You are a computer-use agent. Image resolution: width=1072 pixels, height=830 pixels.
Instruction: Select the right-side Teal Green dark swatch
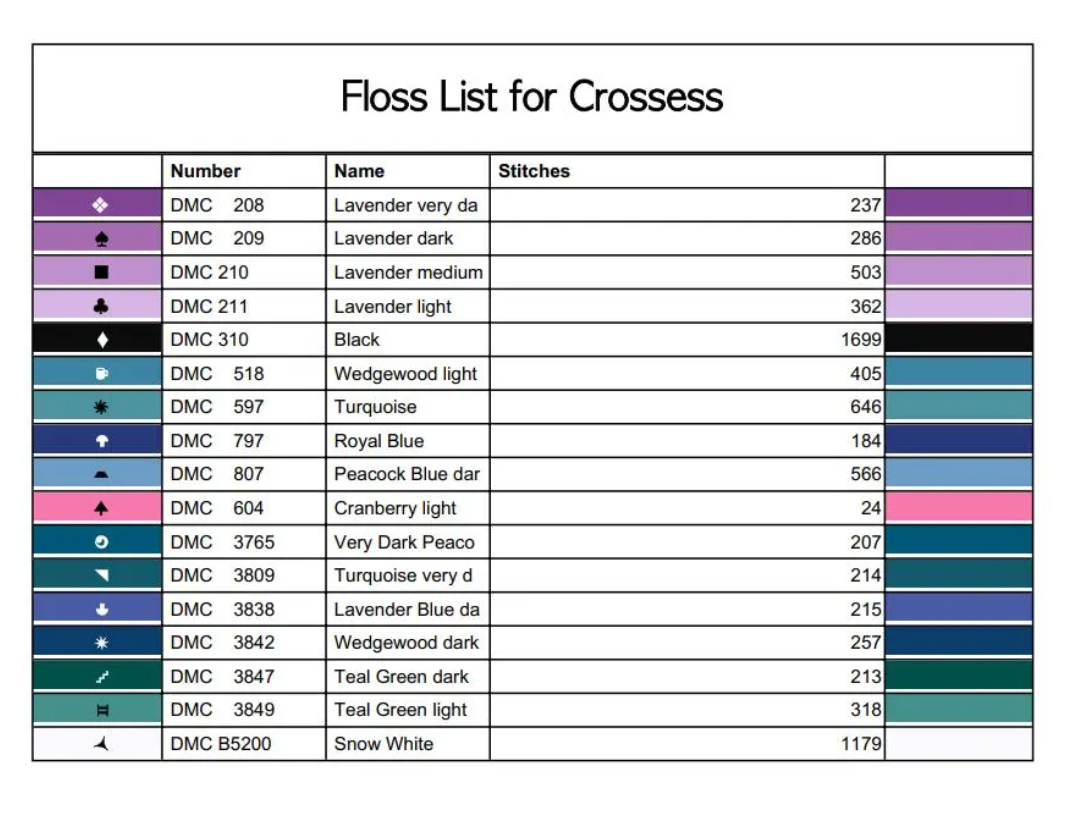958,676
